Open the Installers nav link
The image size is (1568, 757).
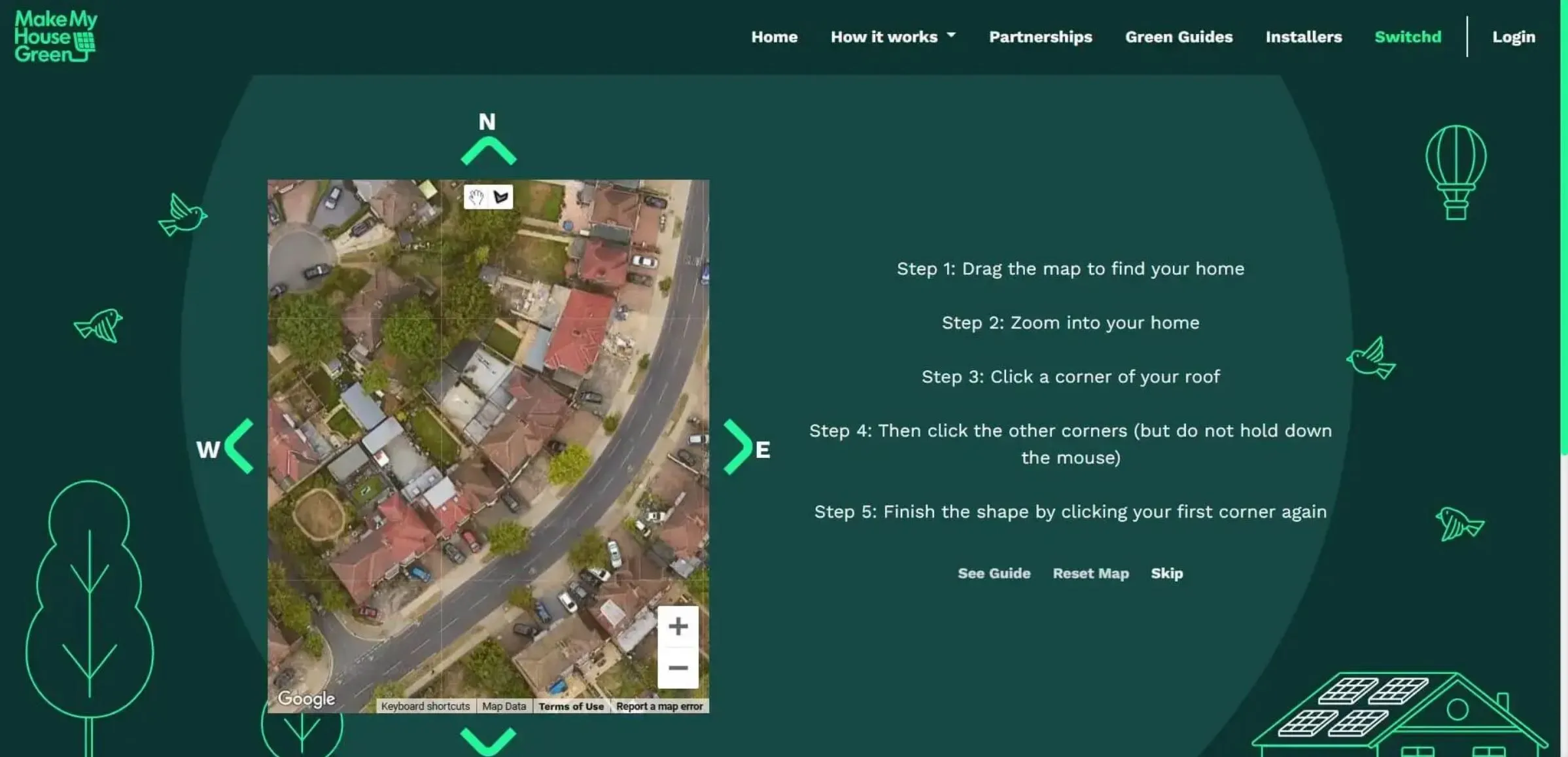pyautogui.click(x=1303, y=37)
